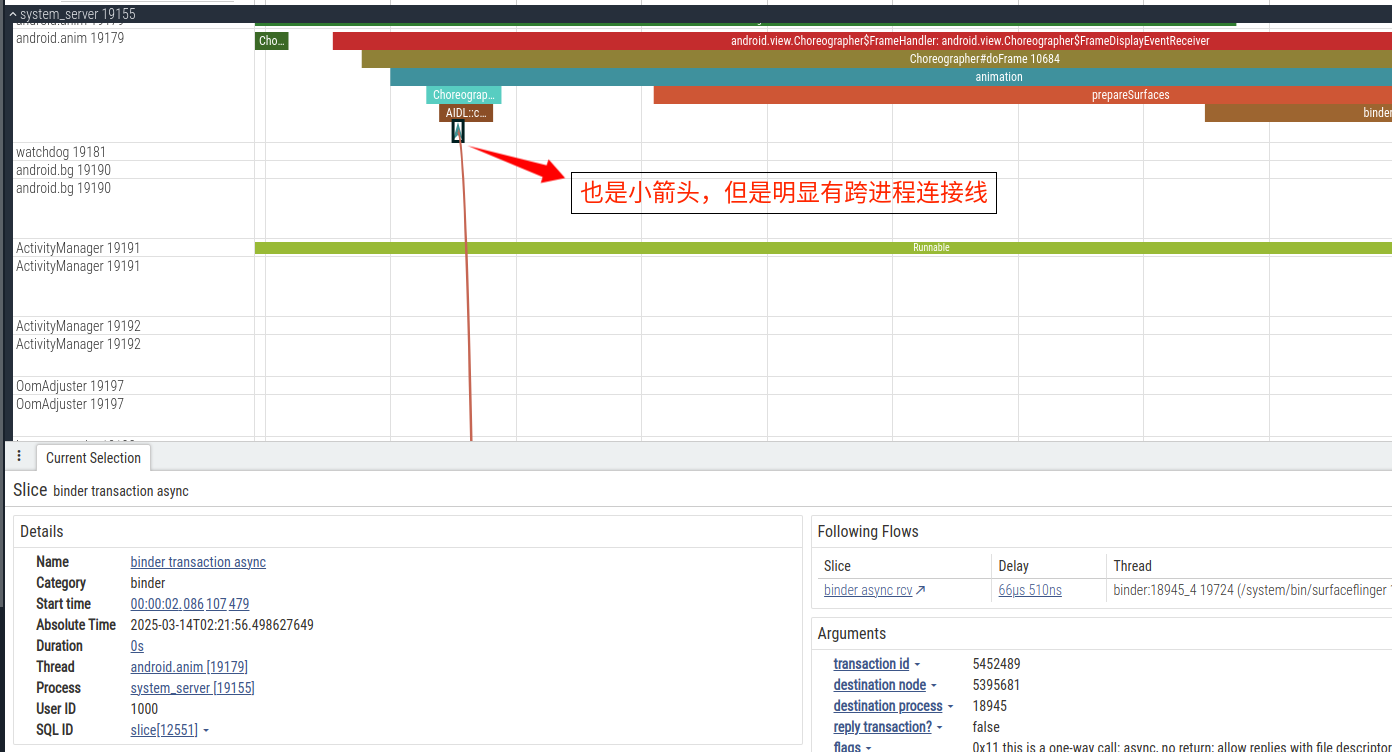Select the Choreographer#doFrame 10684 slice
Viewport: 1392px width, 752px height.
pos(877,59)
